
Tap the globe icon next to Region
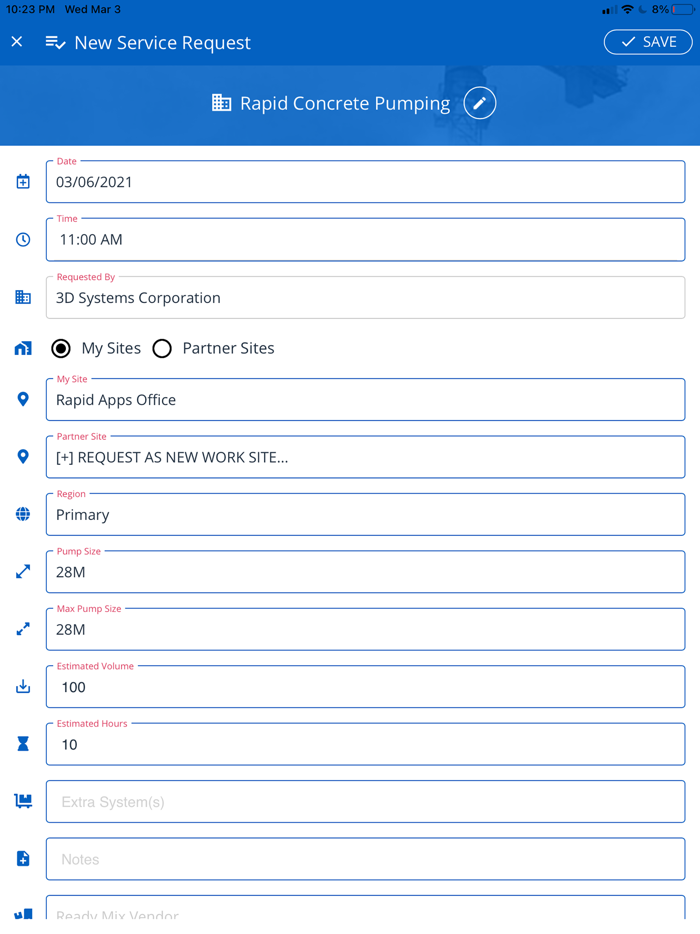click(22, 514)
